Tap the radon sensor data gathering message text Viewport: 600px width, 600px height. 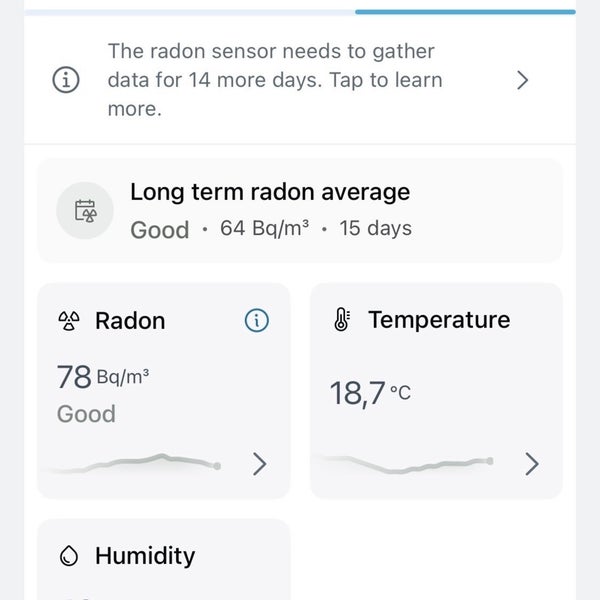(275, 80)
